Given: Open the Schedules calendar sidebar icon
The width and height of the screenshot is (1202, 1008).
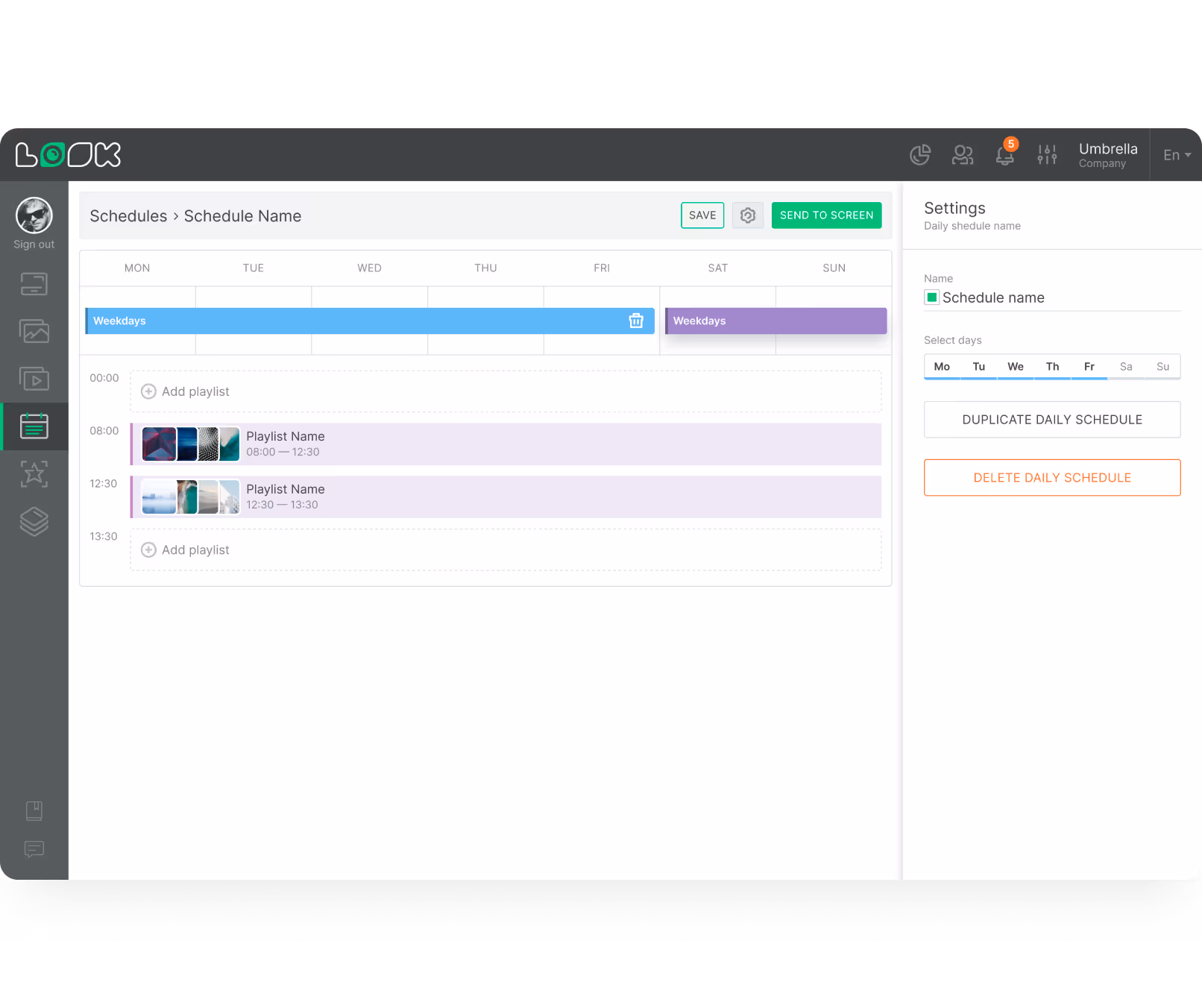Looking at the screenshot, I should click(x=34, y=426).
